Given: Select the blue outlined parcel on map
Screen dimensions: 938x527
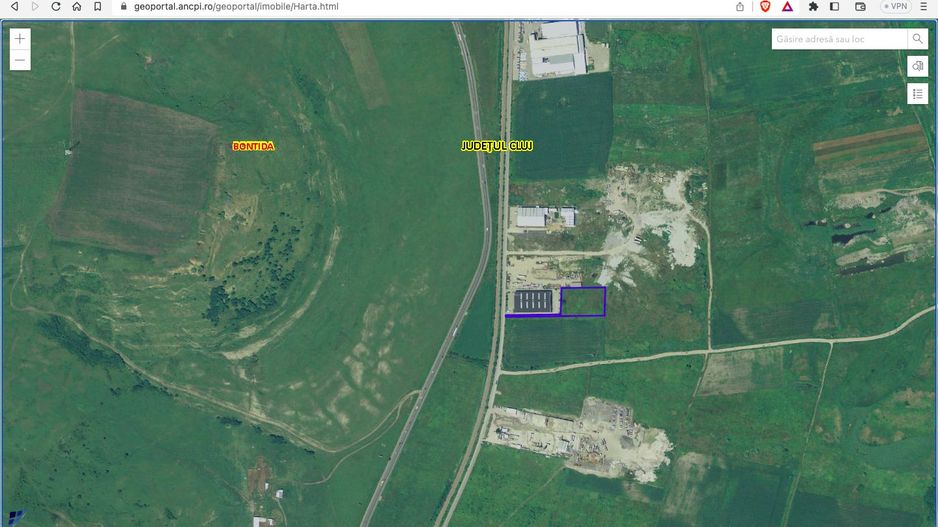Looking at the screenshot, I should [x=583, y=301].
